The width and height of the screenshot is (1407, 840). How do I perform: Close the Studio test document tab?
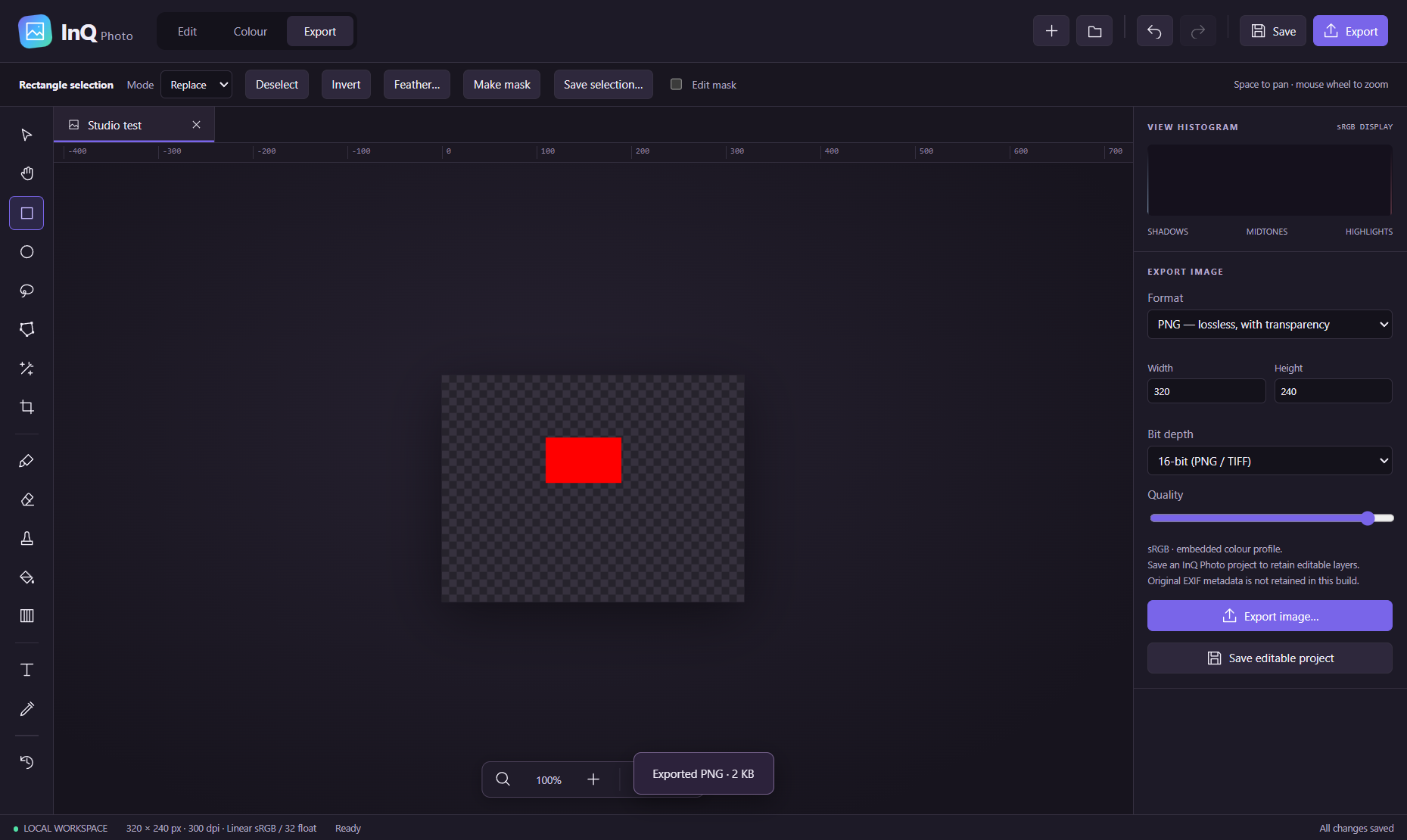coord(196,125)
